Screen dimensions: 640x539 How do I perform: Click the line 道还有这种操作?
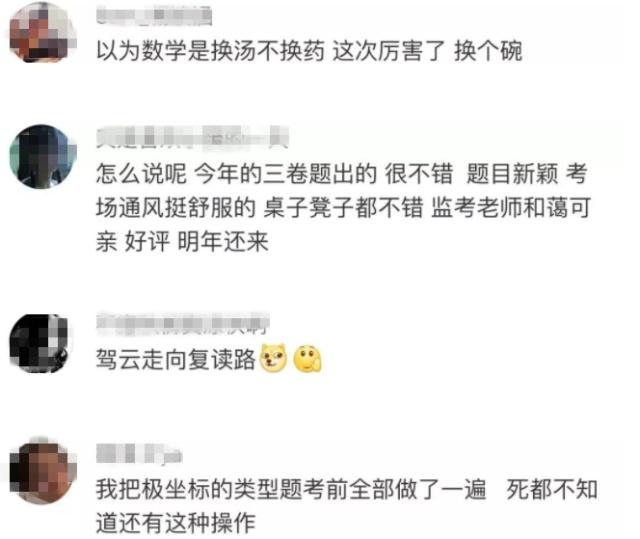pyautogui.click(x=176, y=523)
